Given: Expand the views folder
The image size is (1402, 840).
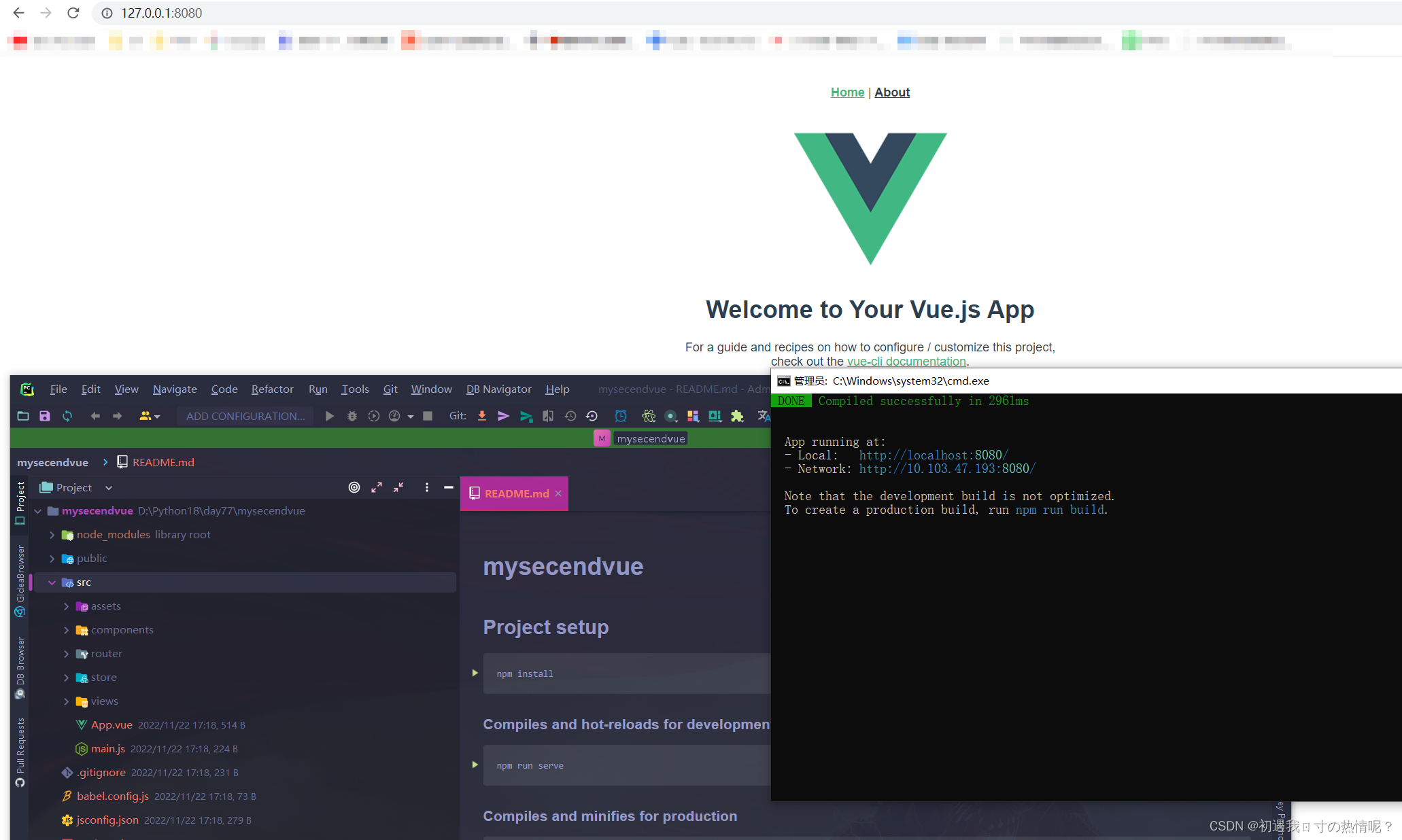Looking at the screenshot, I should (x=67, y=701).
